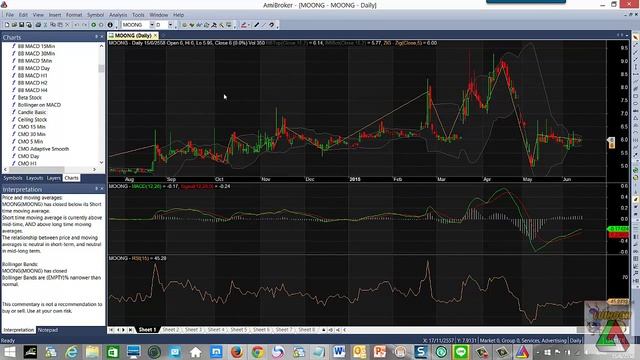Click the black Information circle icon
The image size is (640, 360).
[110, 25]
